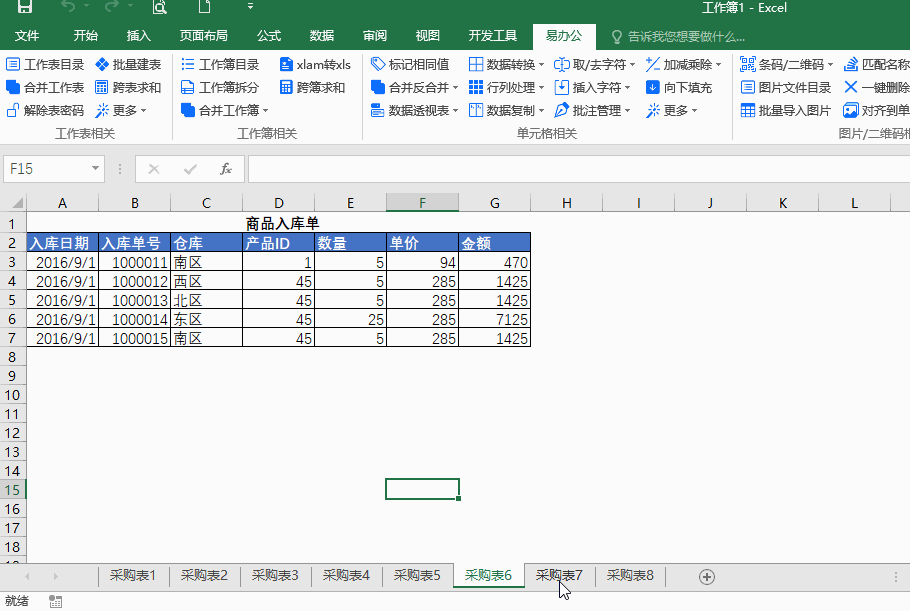Open 工作簿拆分 tool
Viewport: 910px width, 611px height.
click(x=220, y=88)
